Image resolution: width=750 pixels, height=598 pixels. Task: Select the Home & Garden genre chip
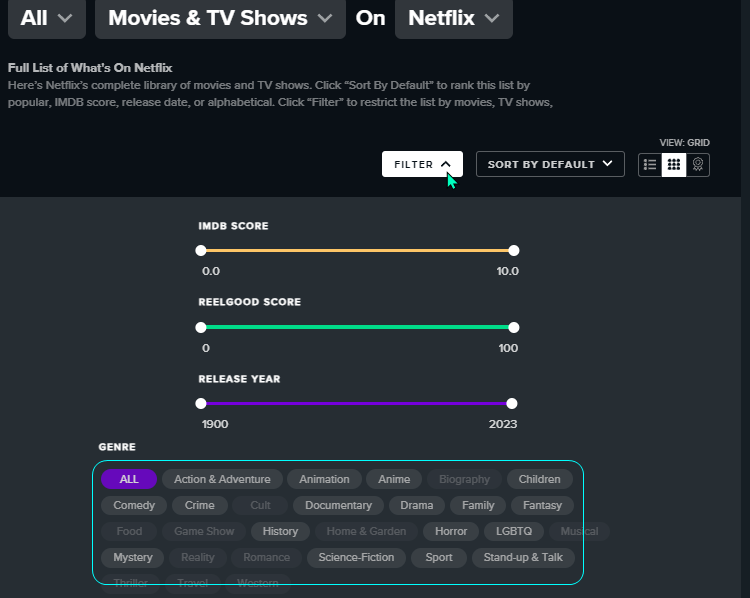coord(366,531)
